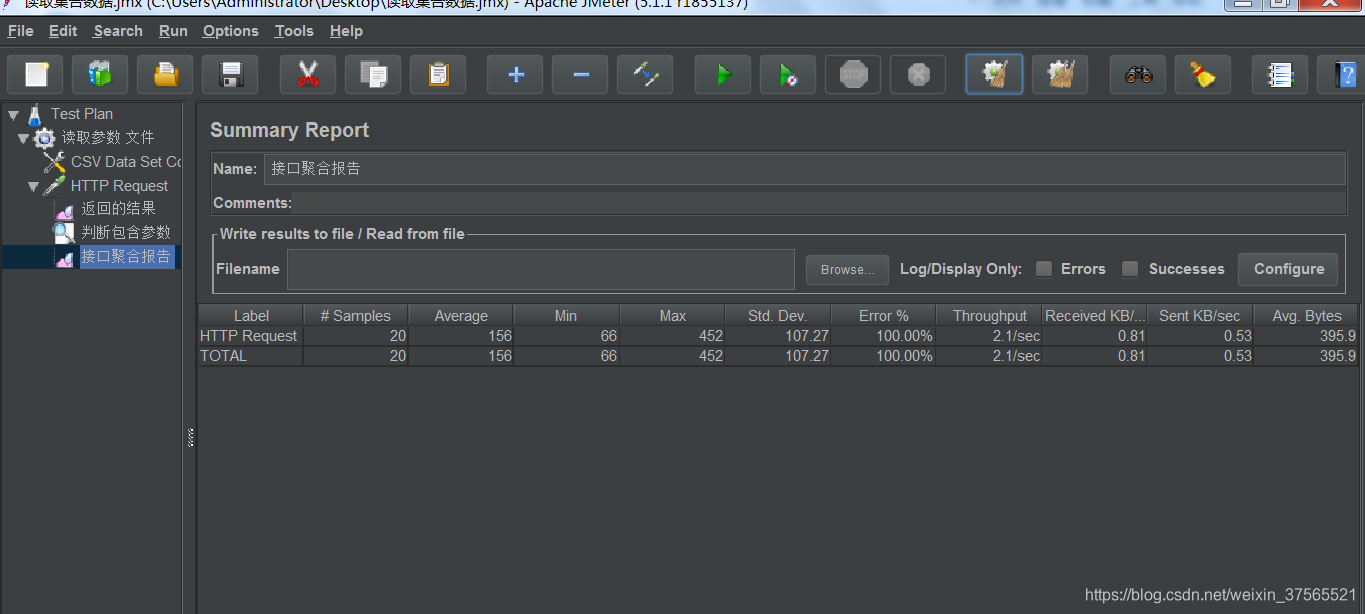Click the Std. Dev. column header
This screenshot has width=1365, height=614.
778,315
